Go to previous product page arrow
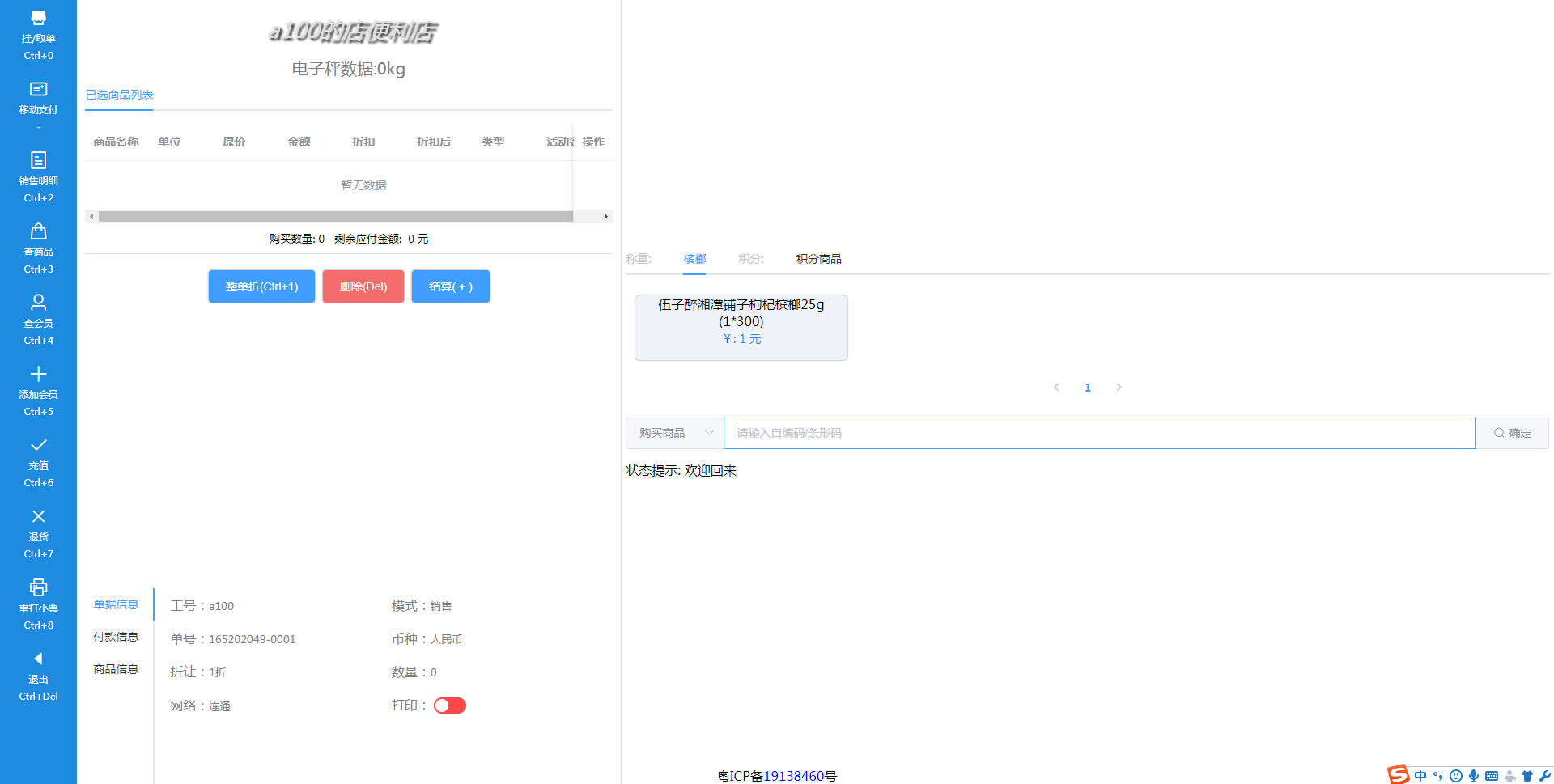The width and height of the screenshot is (1554, 784). coord(1056,388)
